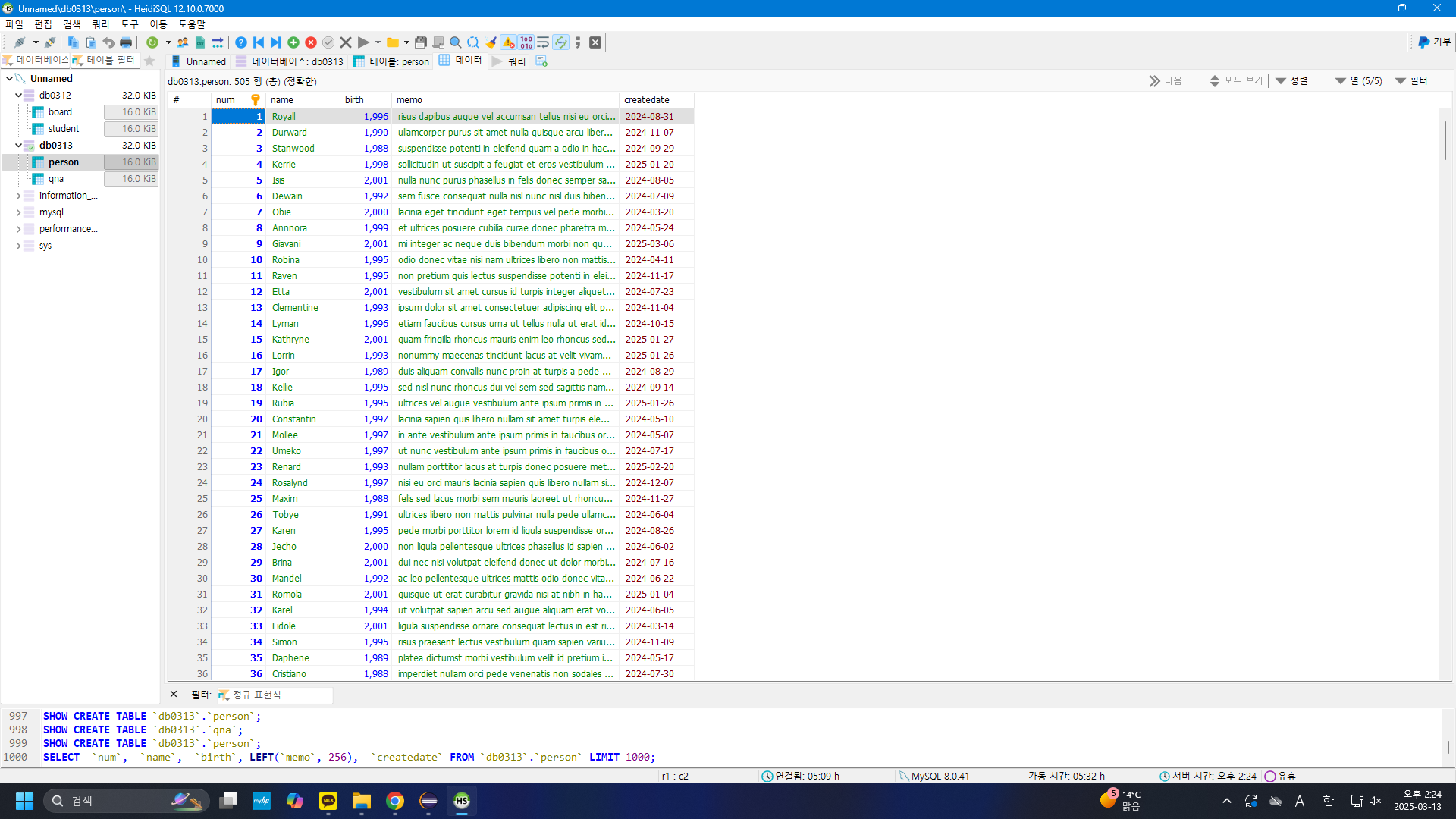Toggle the binary 100/010 display button
Viewport: 1456px width, 819px height.
tap(526, 42)
